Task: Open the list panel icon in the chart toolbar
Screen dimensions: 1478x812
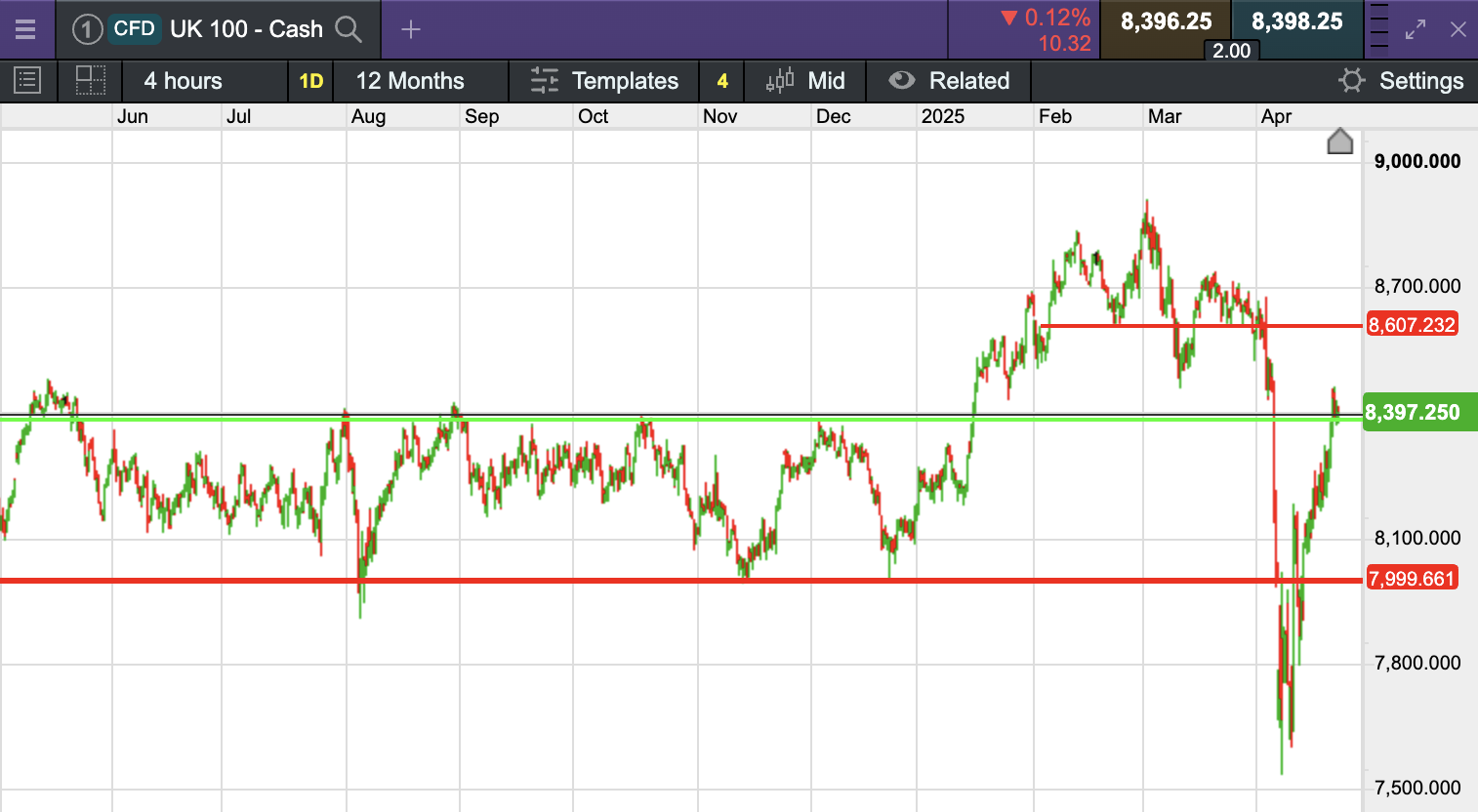Action: 27,80
